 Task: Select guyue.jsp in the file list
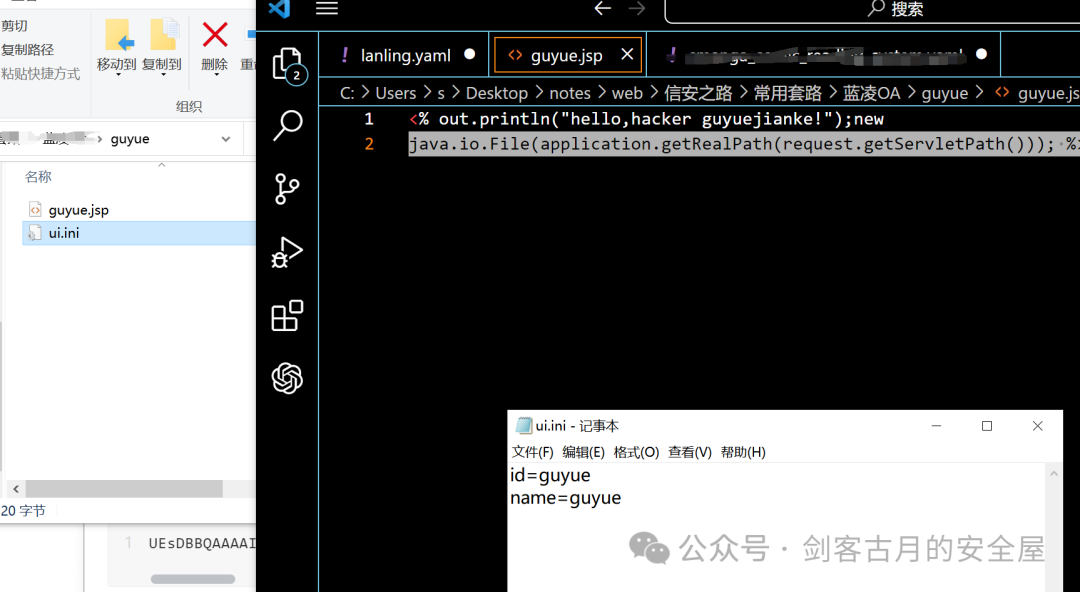coord(78,210)
